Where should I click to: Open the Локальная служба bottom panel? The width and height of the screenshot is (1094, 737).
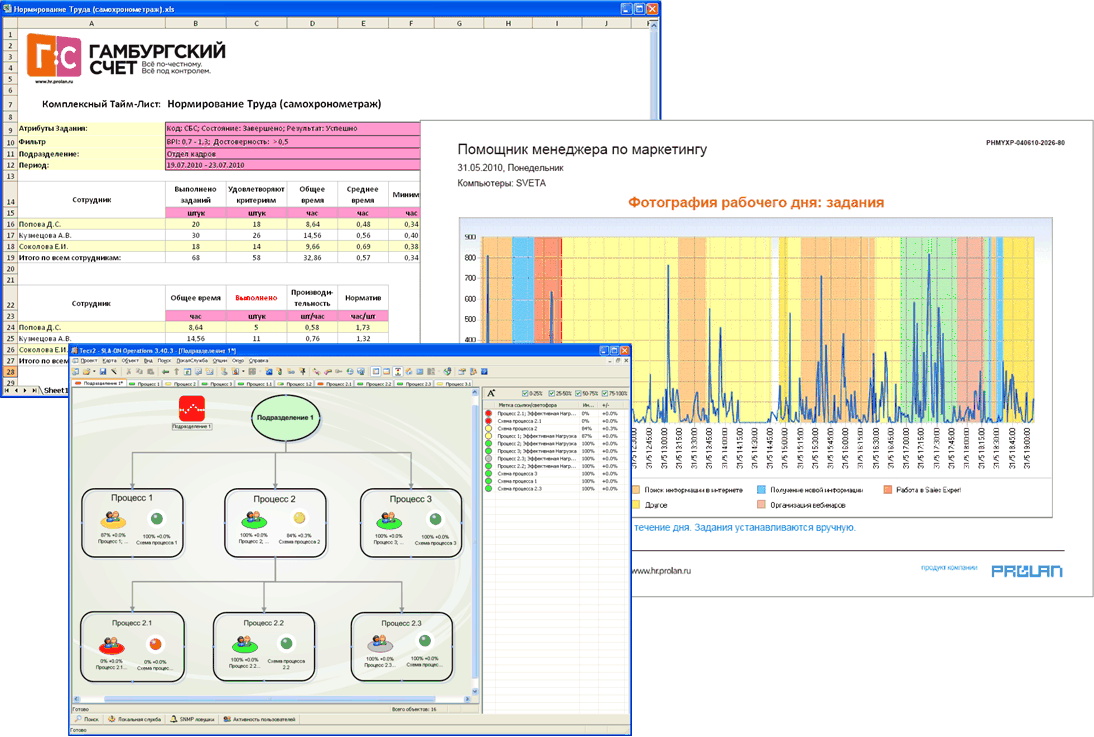coord(135,719)
